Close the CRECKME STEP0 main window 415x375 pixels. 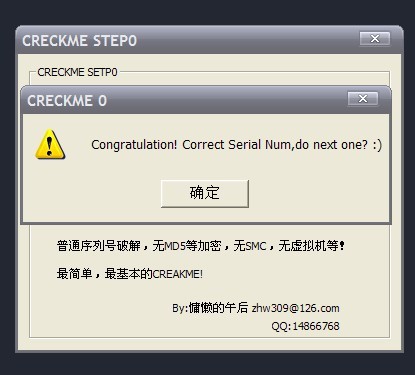(375, 39)
